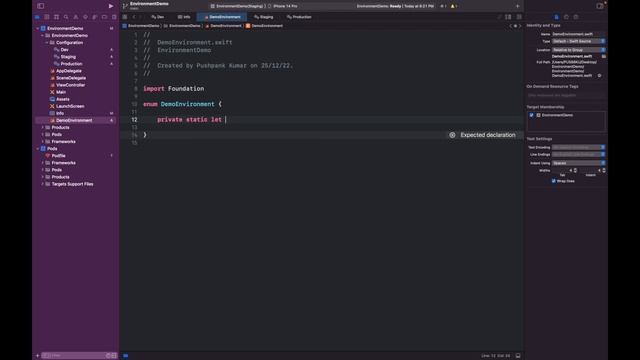Switch to the Info editor tab
The width and height of the screenshot is (640, 360).
184,17
